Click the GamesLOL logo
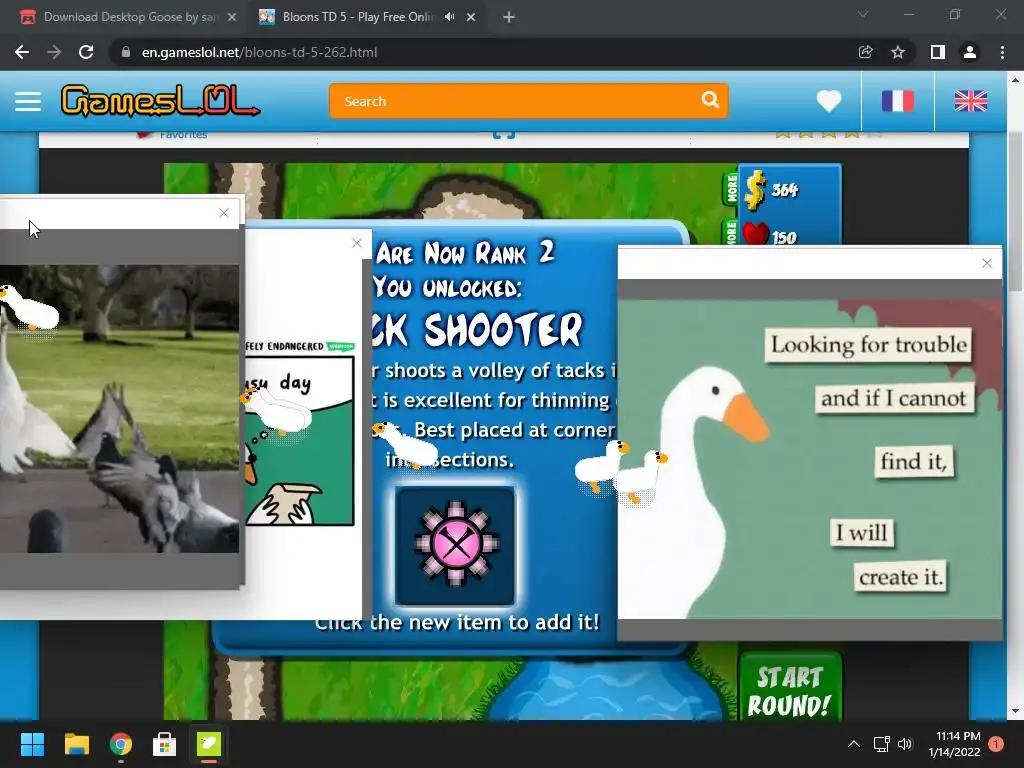 pos(160,101)
